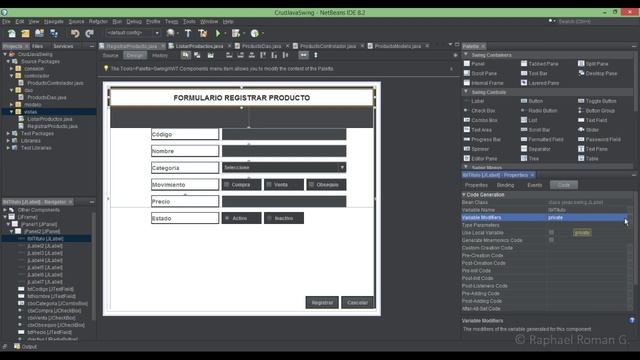Collapse the Swing Controls palette section
The height and width of the screenshot is (360, 640).
tap(466, 92)
